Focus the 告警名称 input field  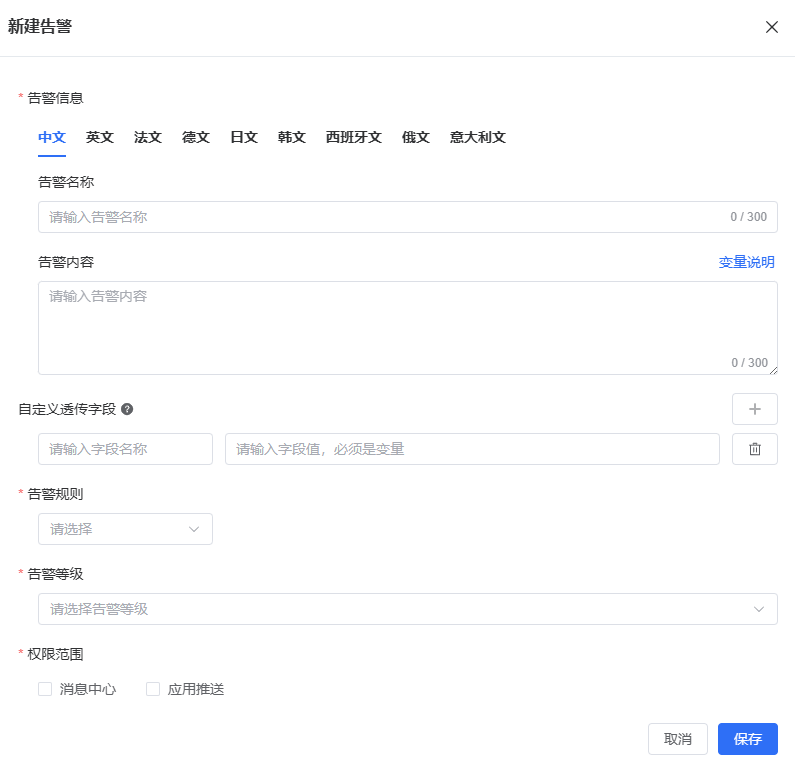[x=408, y=217]
